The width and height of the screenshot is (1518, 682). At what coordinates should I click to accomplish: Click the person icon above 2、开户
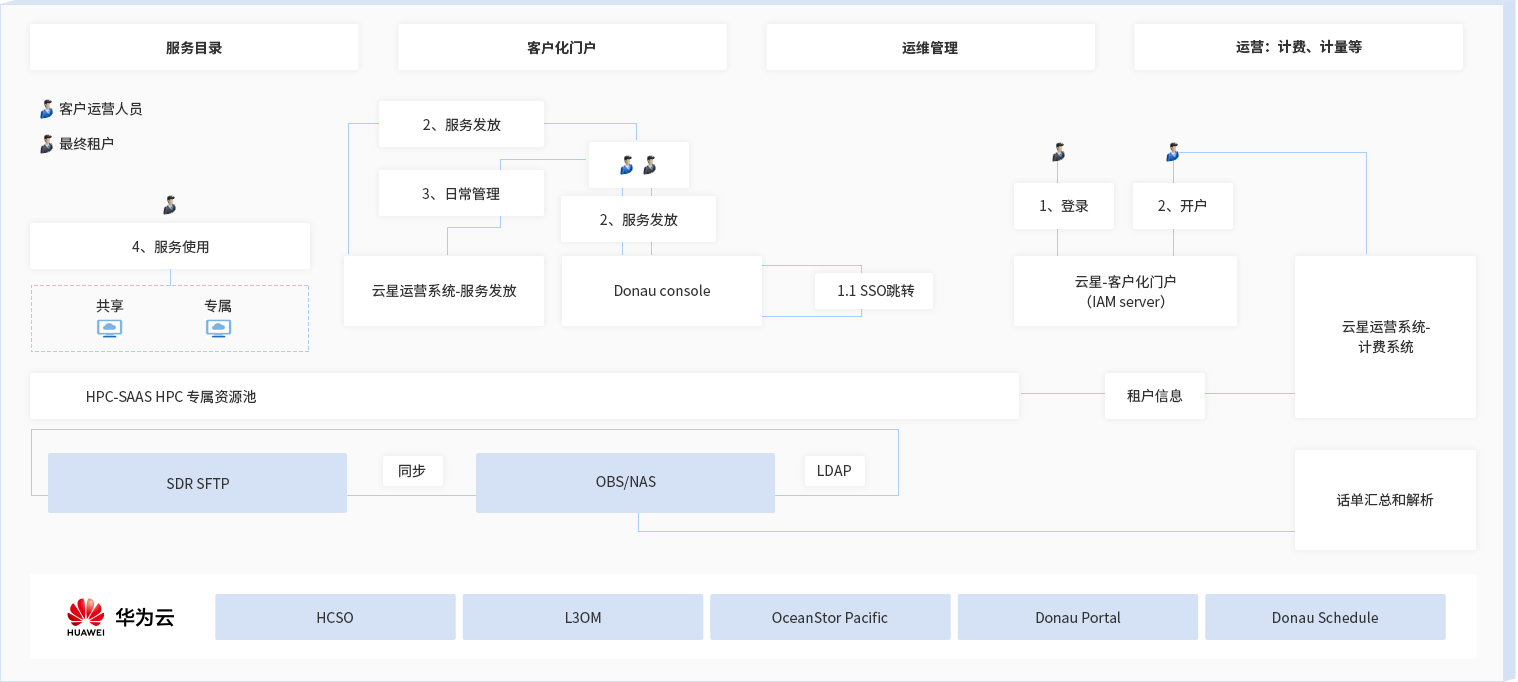click(1173, 153)
